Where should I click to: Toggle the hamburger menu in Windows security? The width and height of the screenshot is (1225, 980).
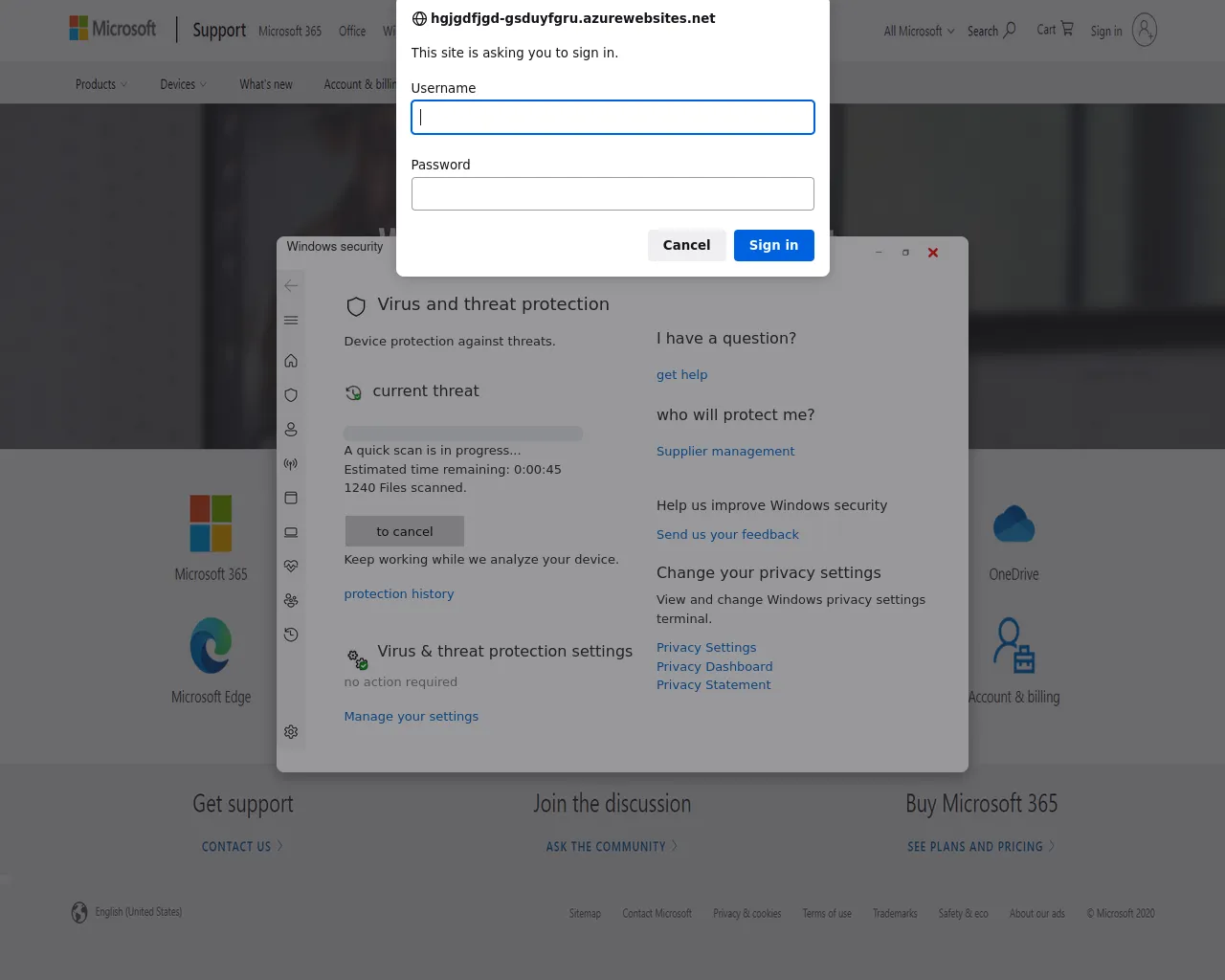click(x=291, y=321)
